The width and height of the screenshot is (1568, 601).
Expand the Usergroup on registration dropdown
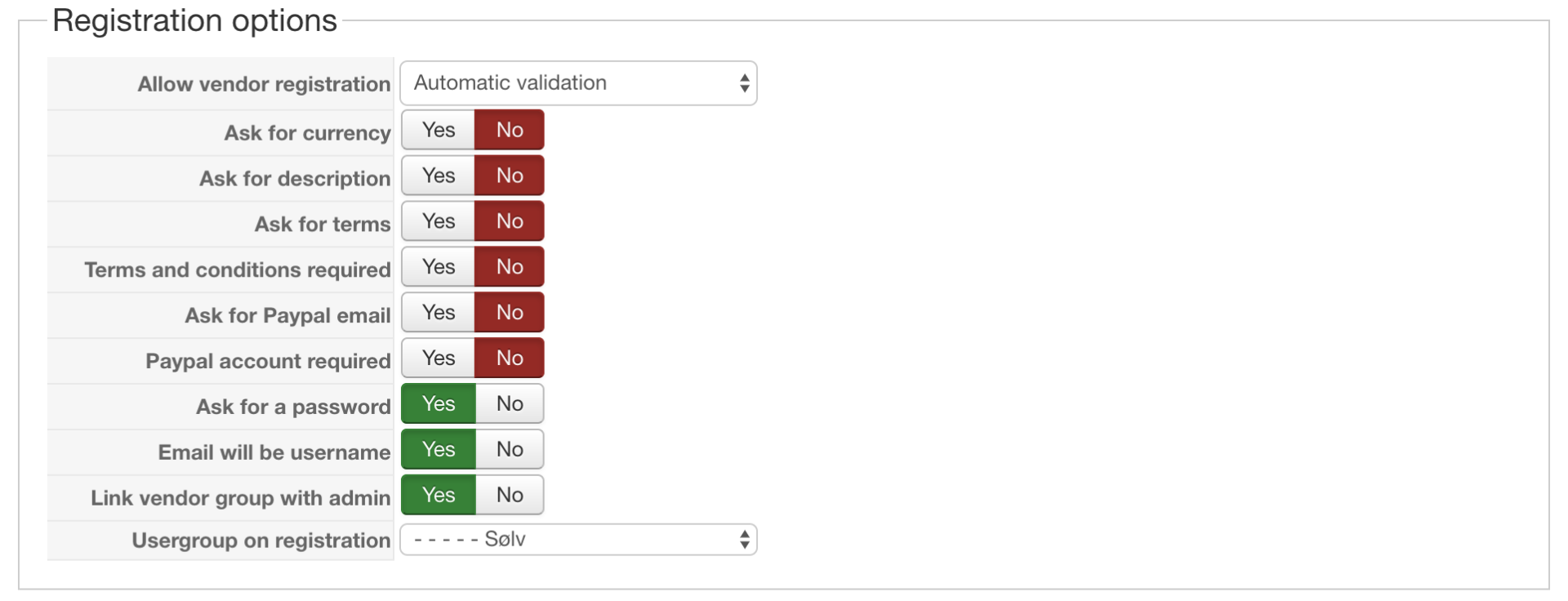click(x=578, y=540)
